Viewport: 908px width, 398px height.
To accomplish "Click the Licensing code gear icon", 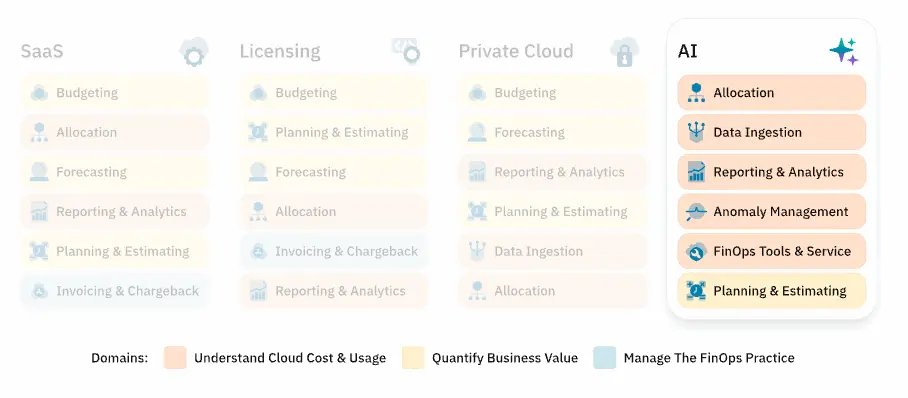I will [x=405, y=51].
